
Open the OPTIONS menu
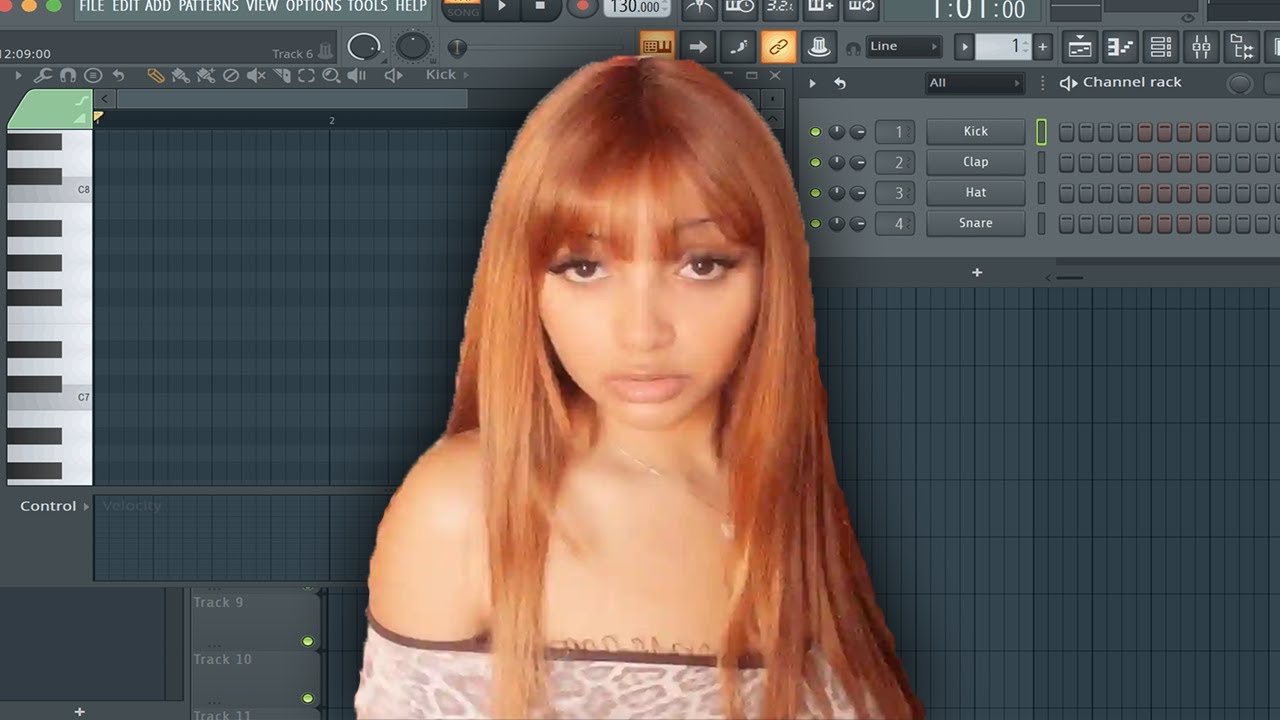click(314, 6)
